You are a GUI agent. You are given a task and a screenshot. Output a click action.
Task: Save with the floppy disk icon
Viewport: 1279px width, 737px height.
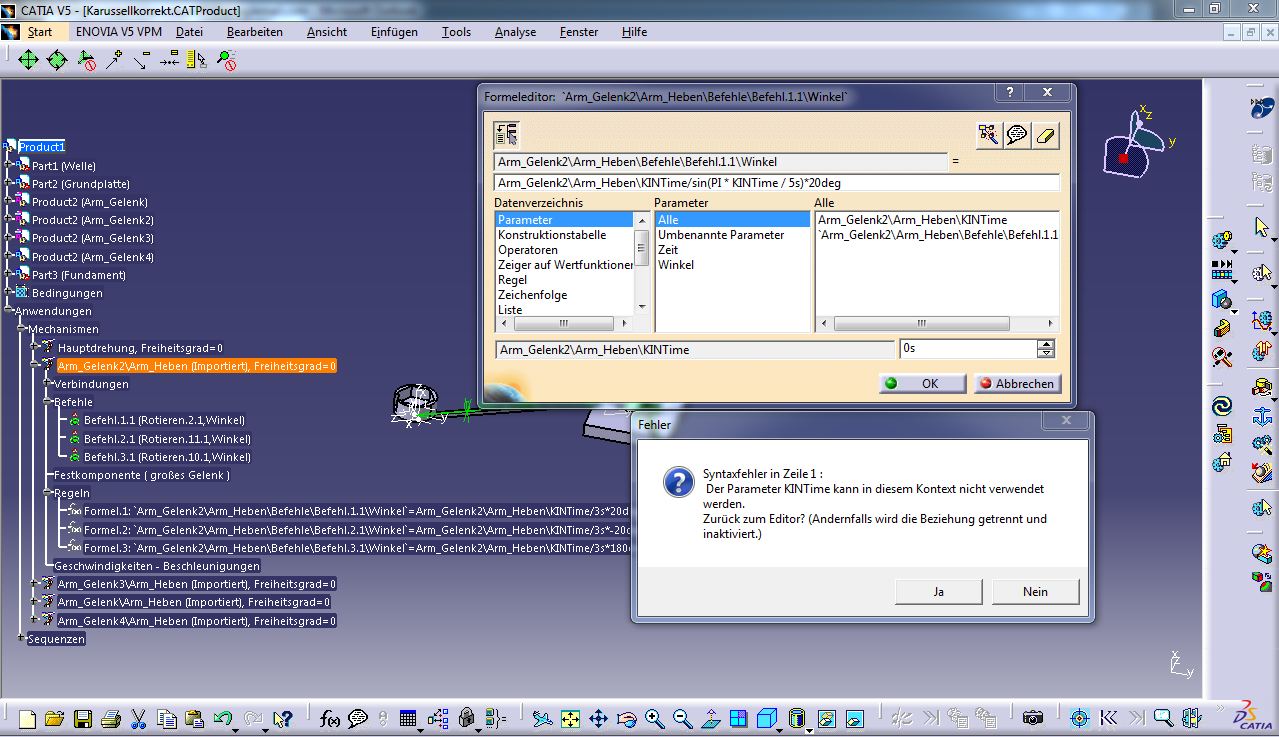(x=83, y=718)
